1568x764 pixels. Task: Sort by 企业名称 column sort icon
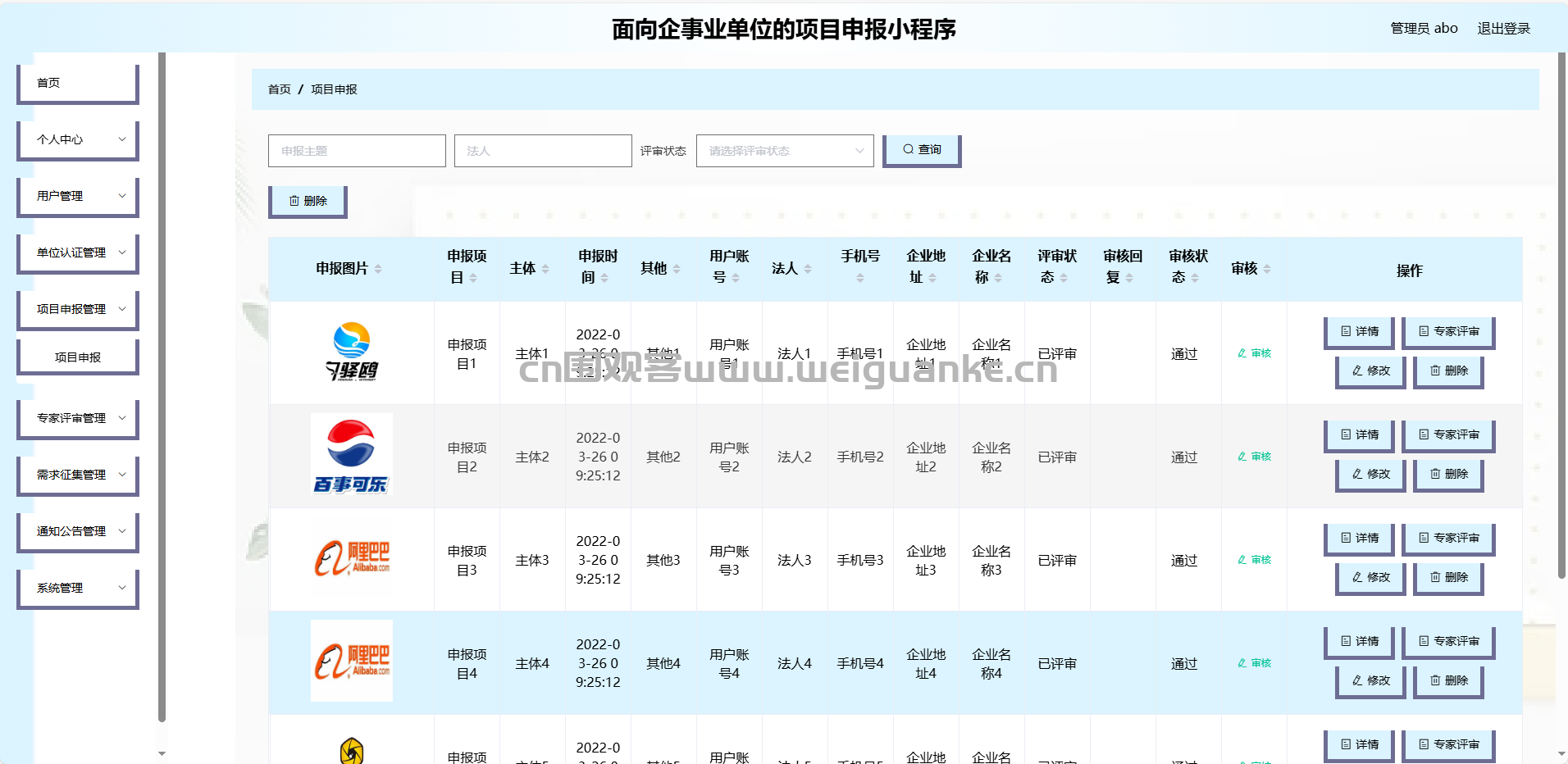click(998, 278)
